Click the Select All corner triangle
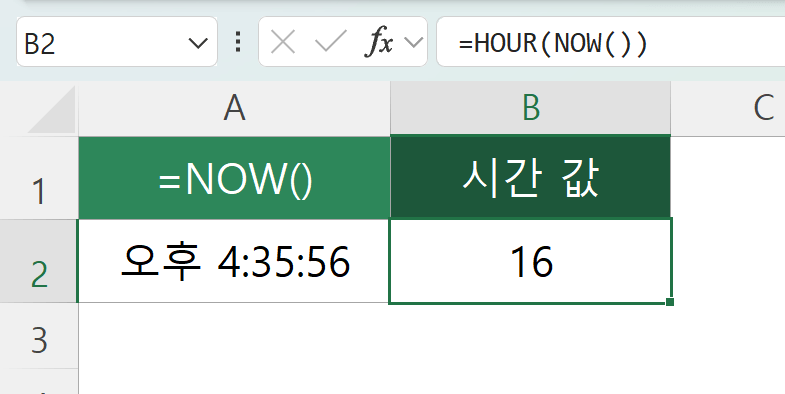 [52, 109]
